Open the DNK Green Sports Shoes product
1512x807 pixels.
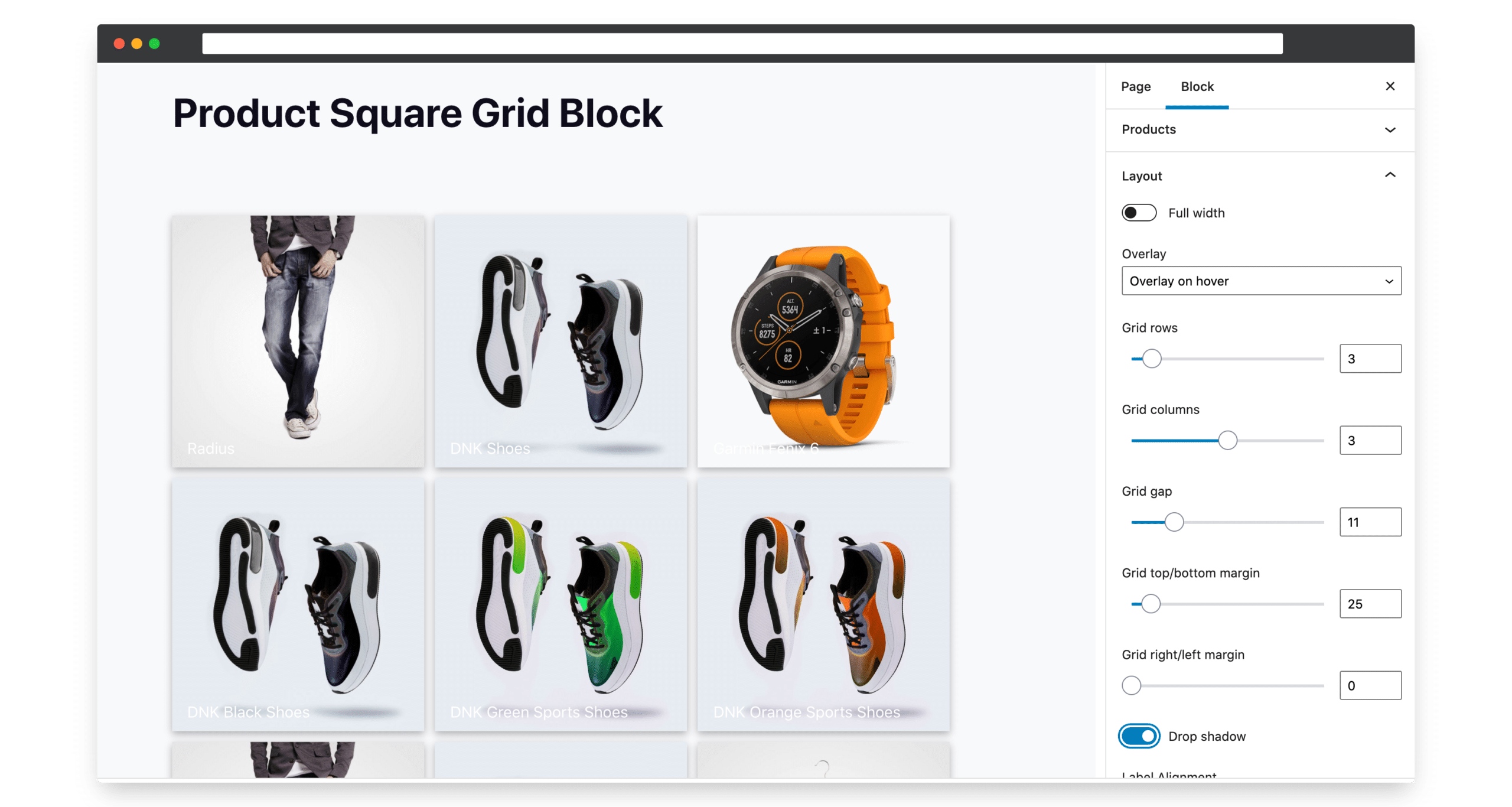point(561,604)
